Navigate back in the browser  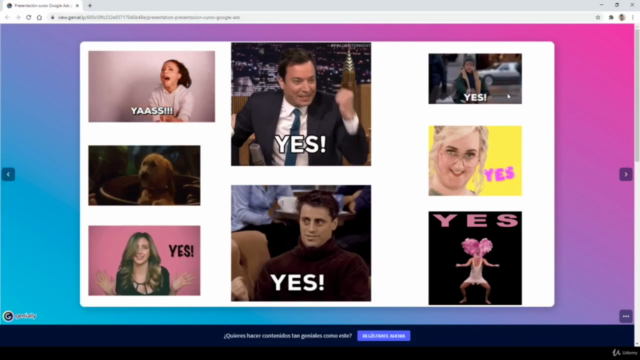pos(7,18)
